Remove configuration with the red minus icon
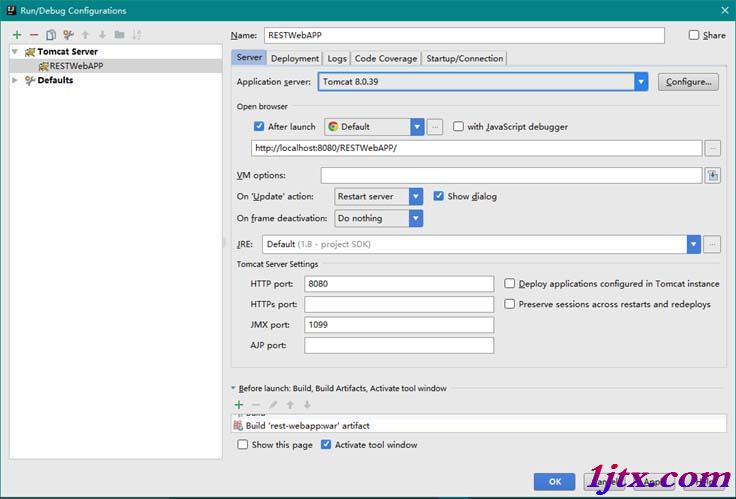This screenshot has height=499, width=736. [34, 35]
